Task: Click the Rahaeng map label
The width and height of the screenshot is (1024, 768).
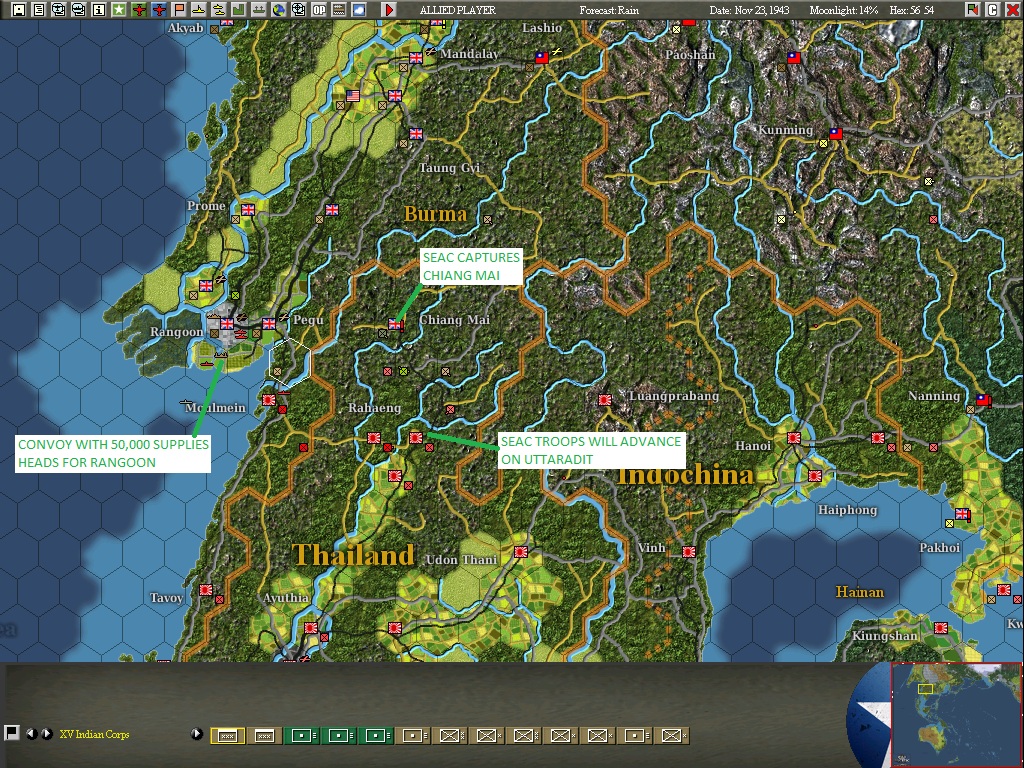Action: [x=374, y=408]
